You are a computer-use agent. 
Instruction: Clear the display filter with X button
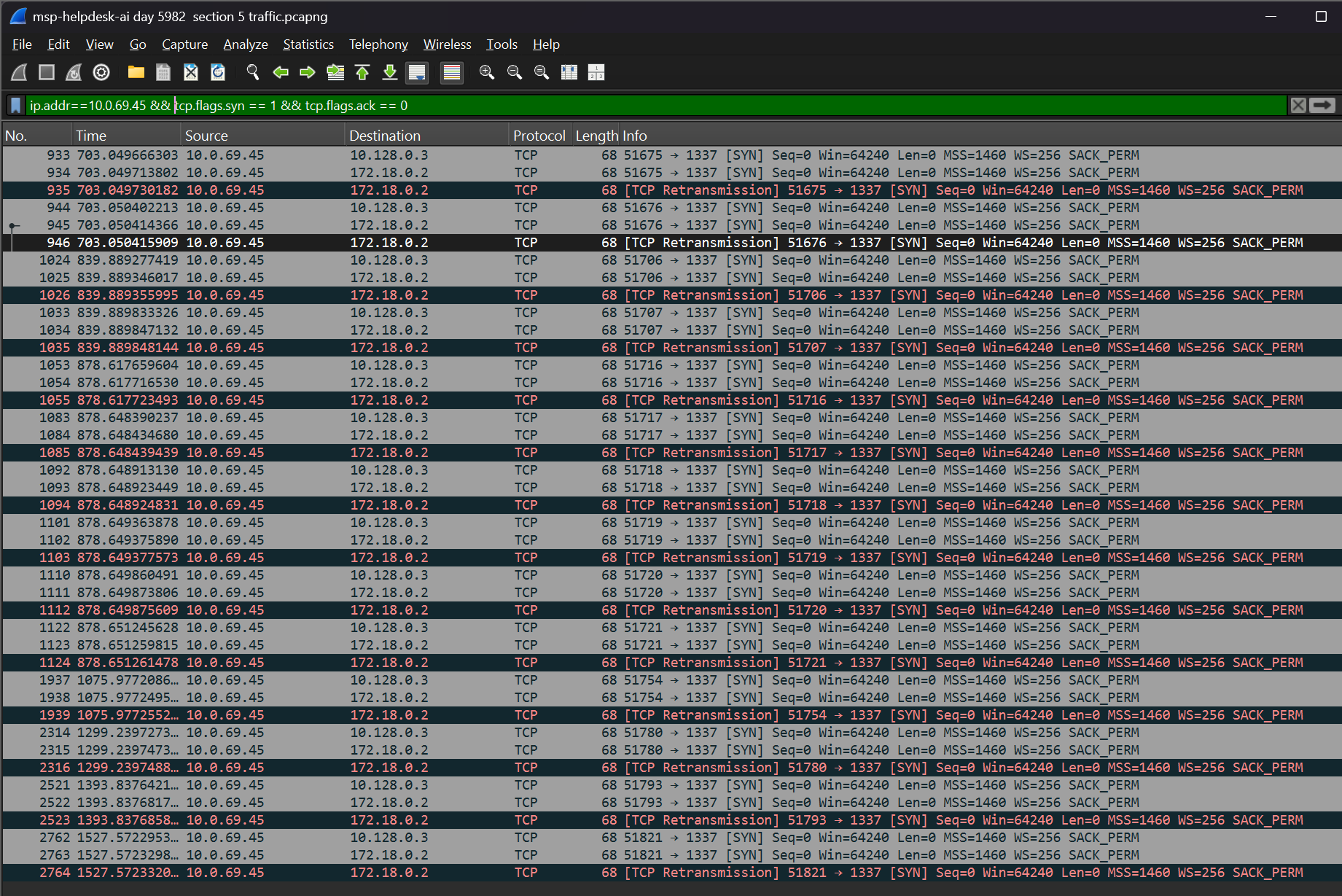click(1298, 106)
